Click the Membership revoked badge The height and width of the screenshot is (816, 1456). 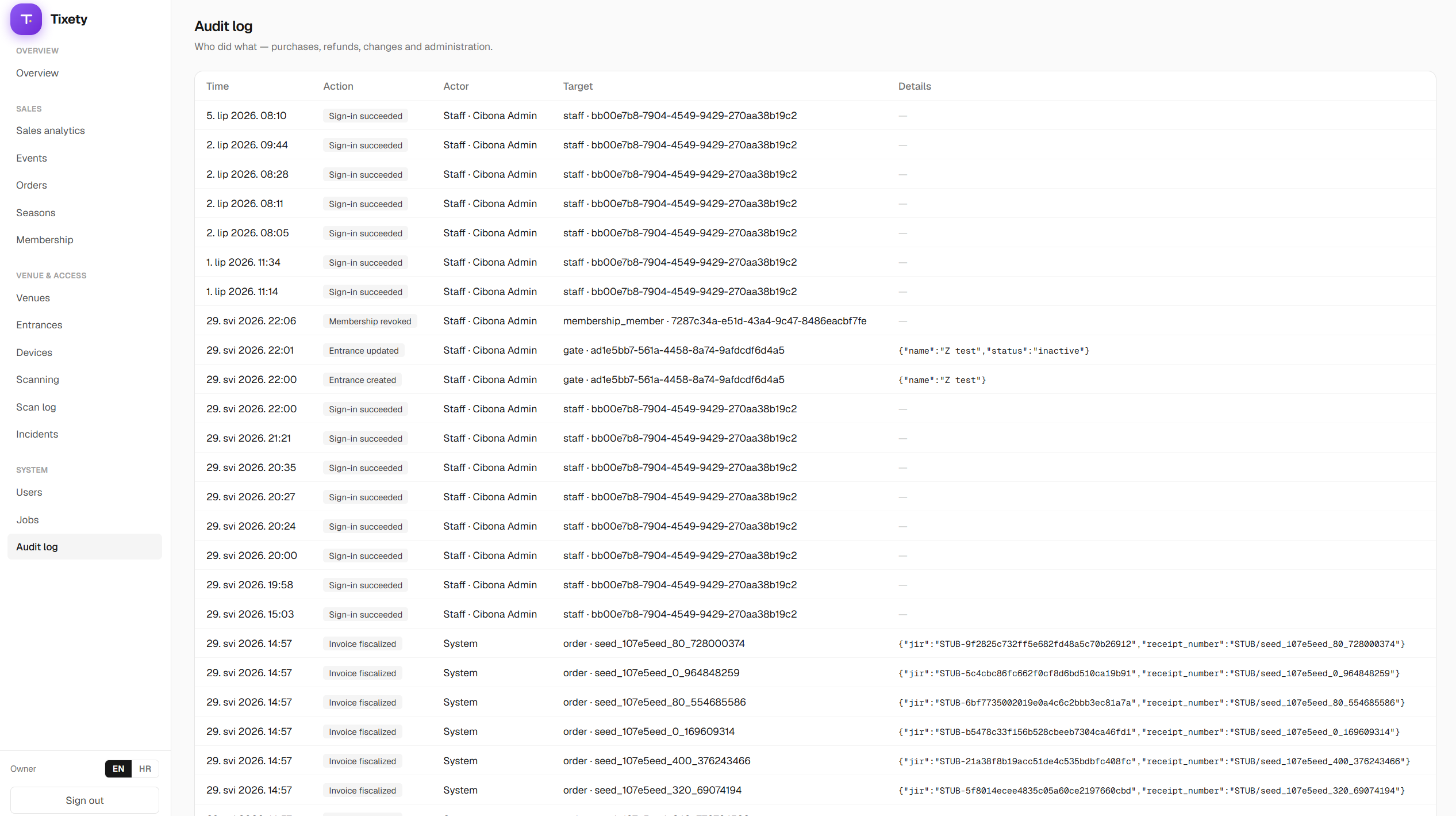(x=370, y=321)
